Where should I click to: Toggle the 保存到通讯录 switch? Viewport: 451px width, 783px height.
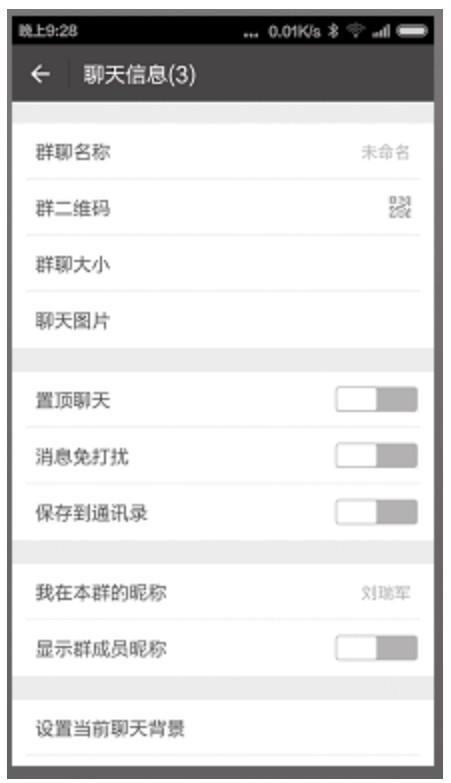click(376, 512)
